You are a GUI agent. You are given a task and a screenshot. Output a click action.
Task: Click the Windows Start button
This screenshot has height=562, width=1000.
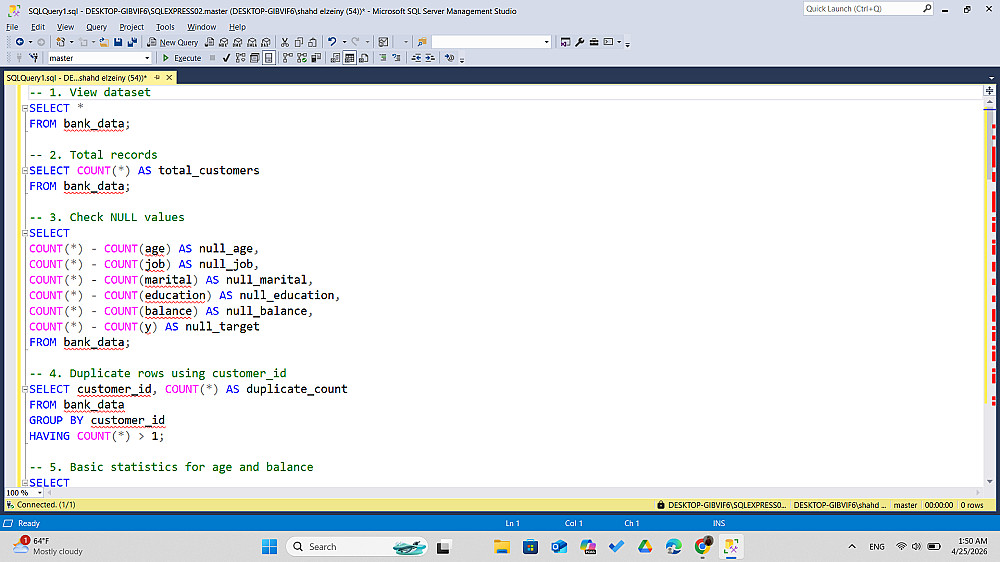[269, 547]
